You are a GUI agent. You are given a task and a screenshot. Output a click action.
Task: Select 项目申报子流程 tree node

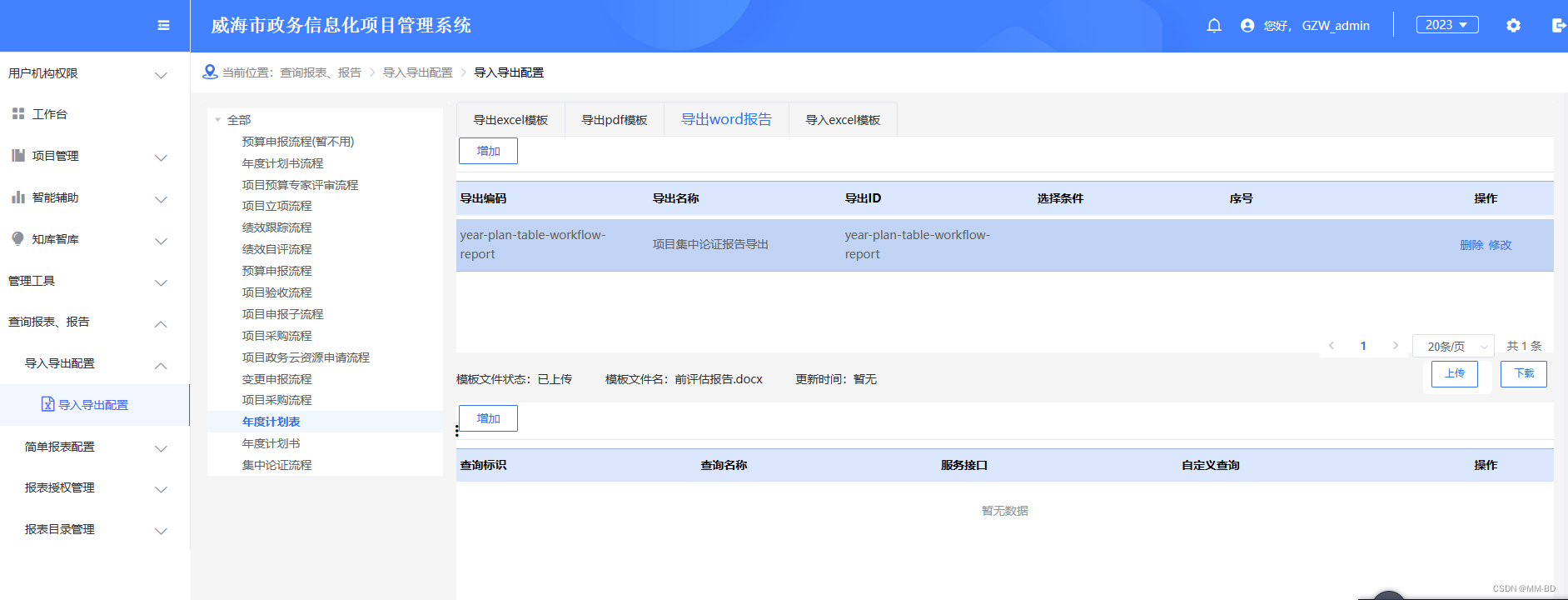pyautogui.click(x=282, y=314)
